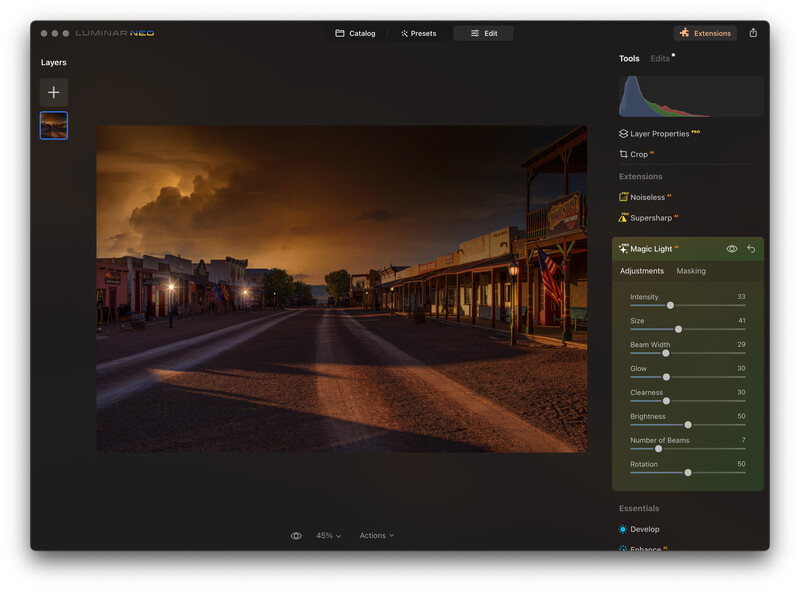
Task: Click the Luminar Neo logo
Action: 115,33
